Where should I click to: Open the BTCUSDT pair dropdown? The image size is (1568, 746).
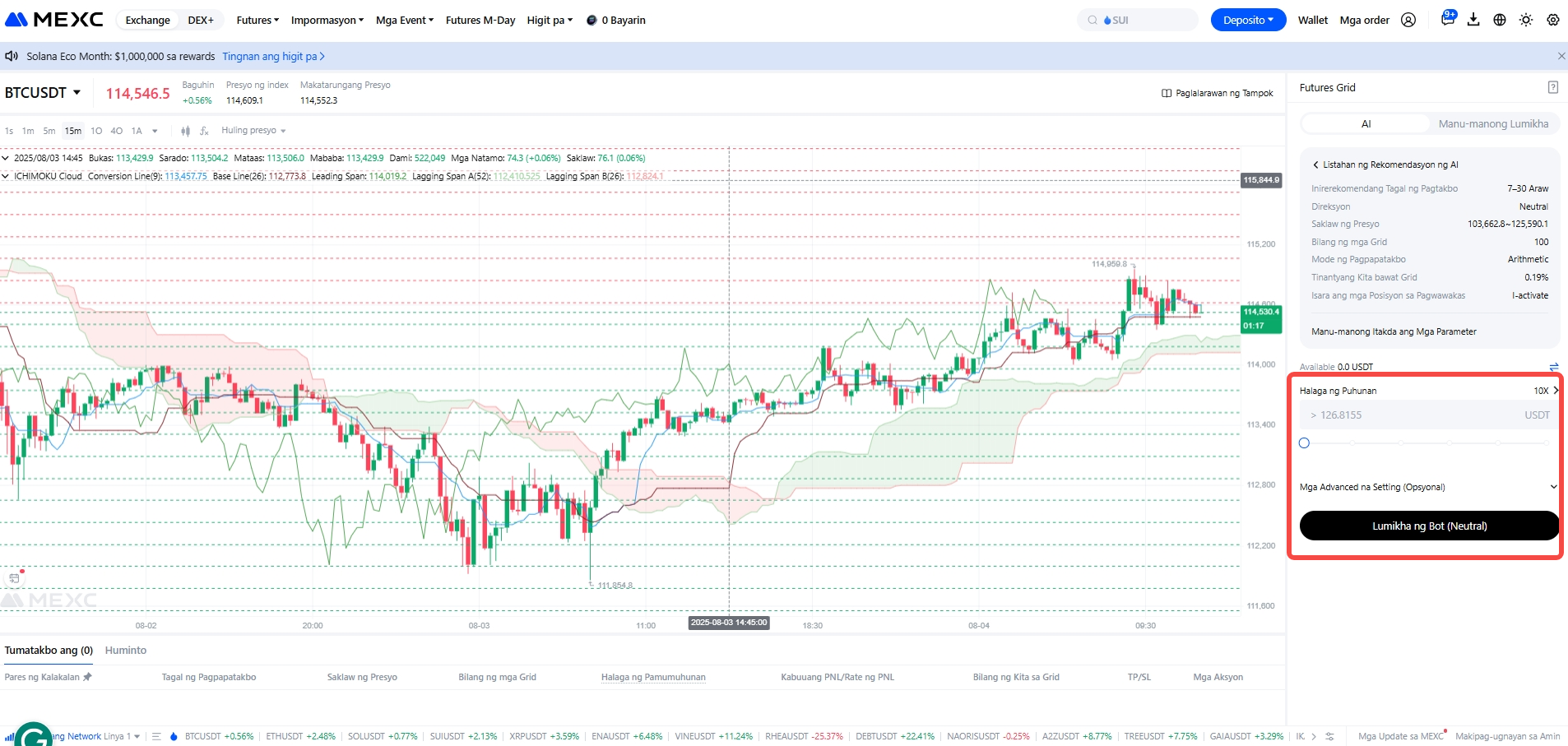coord(43,93)
